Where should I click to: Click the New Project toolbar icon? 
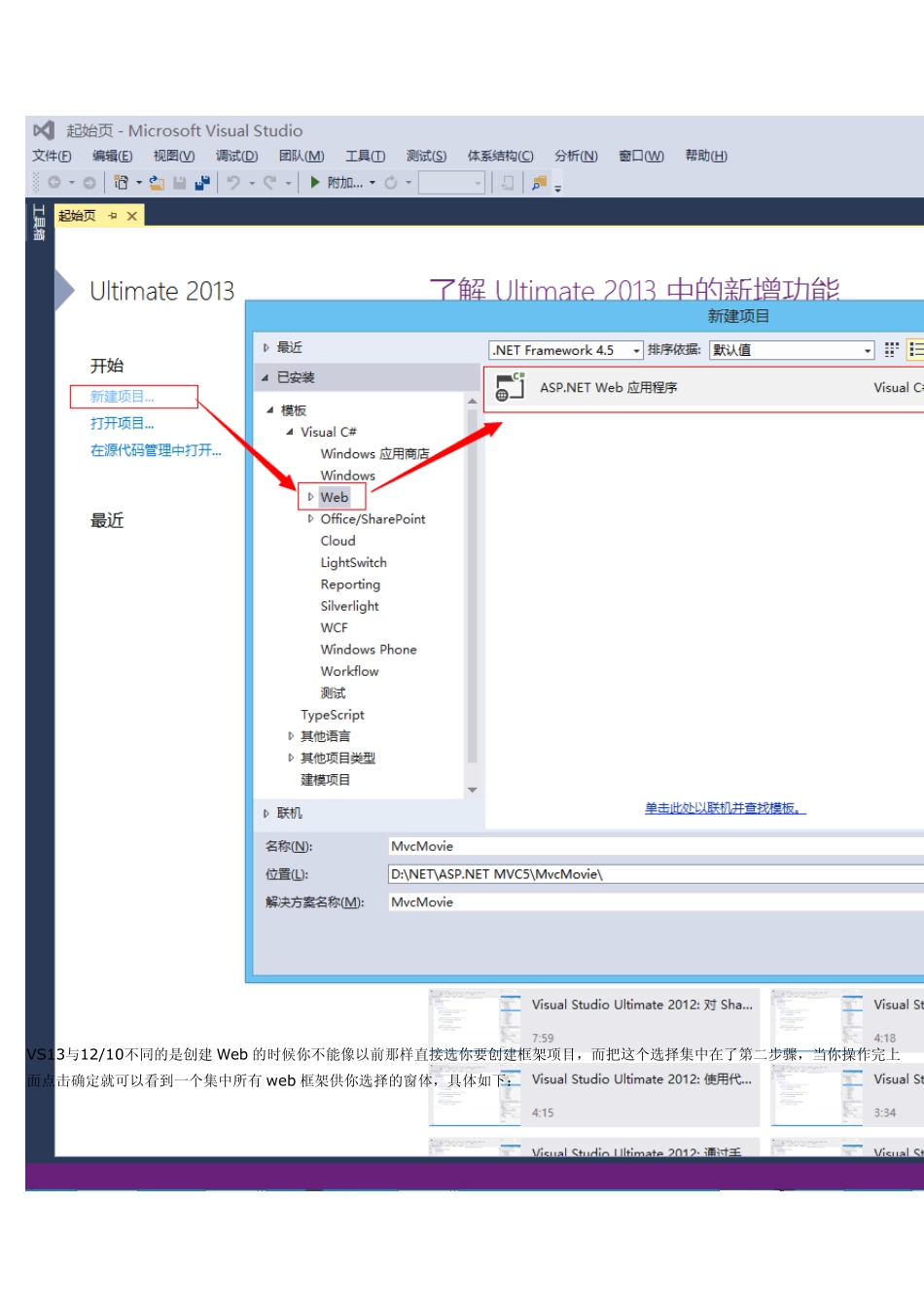122,182
